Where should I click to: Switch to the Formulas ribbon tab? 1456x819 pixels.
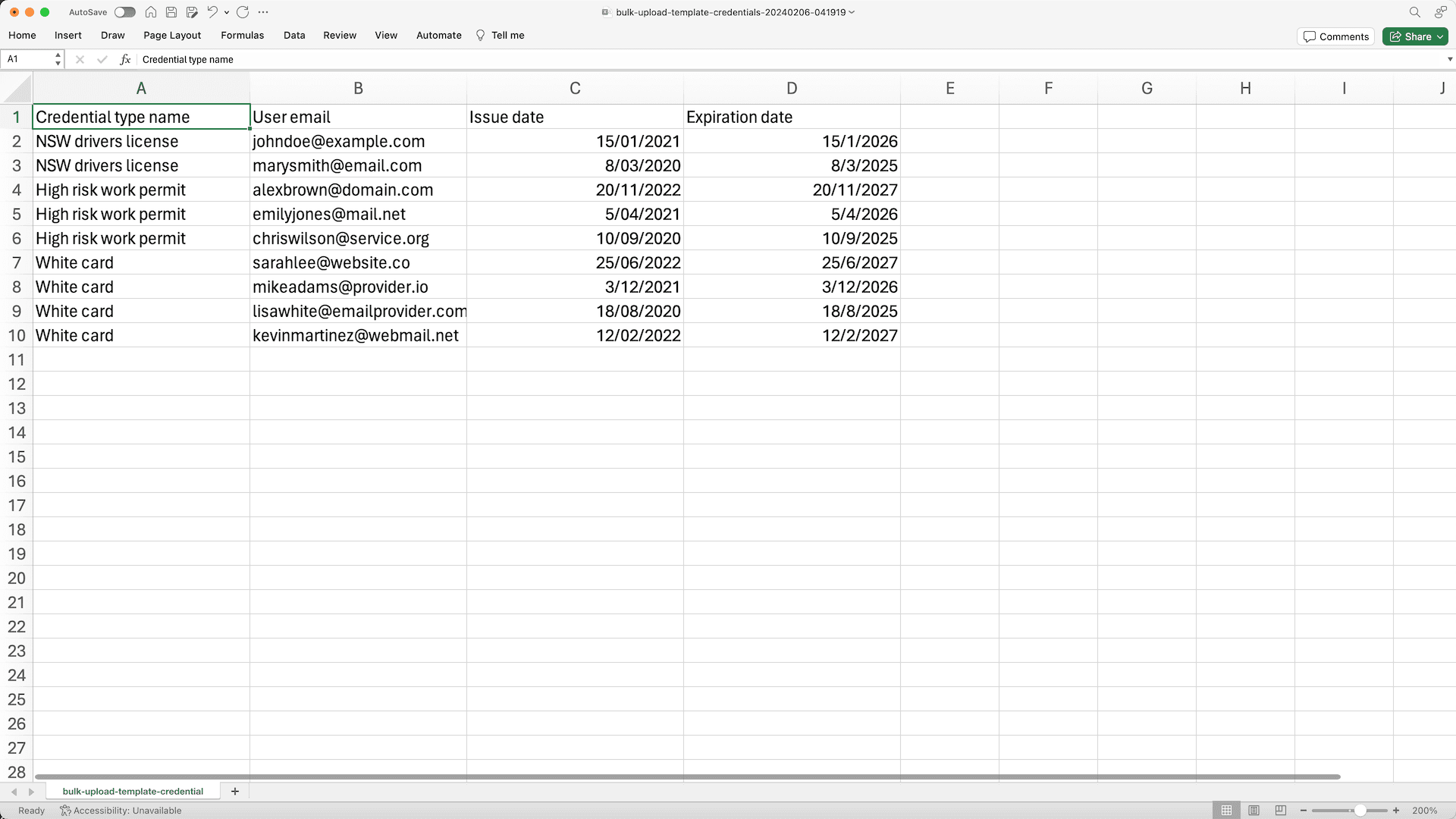coord(242,35)
